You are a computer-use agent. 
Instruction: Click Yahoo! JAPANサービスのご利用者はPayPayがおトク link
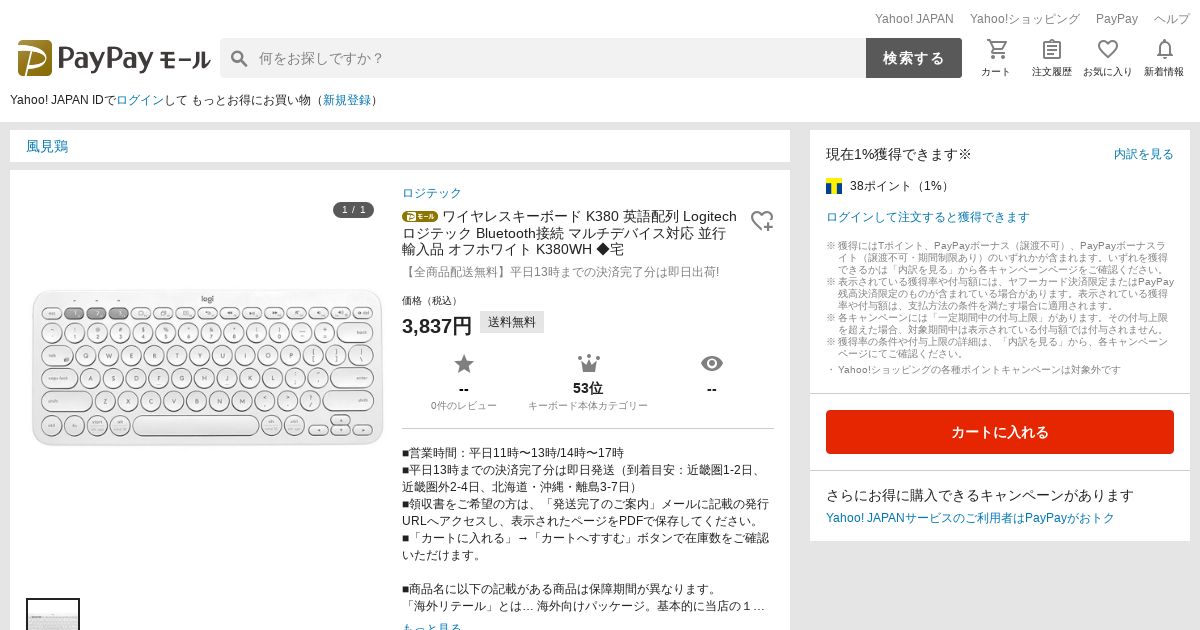(x=970, y=518)
